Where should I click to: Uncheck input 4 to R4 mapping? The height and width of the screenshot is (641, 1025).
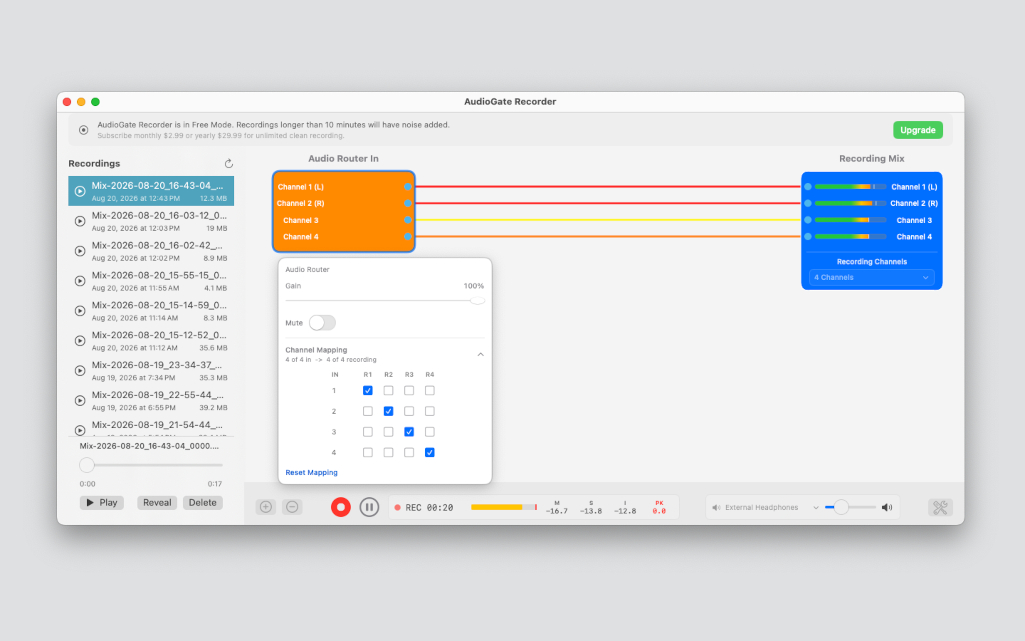(429, 452)
